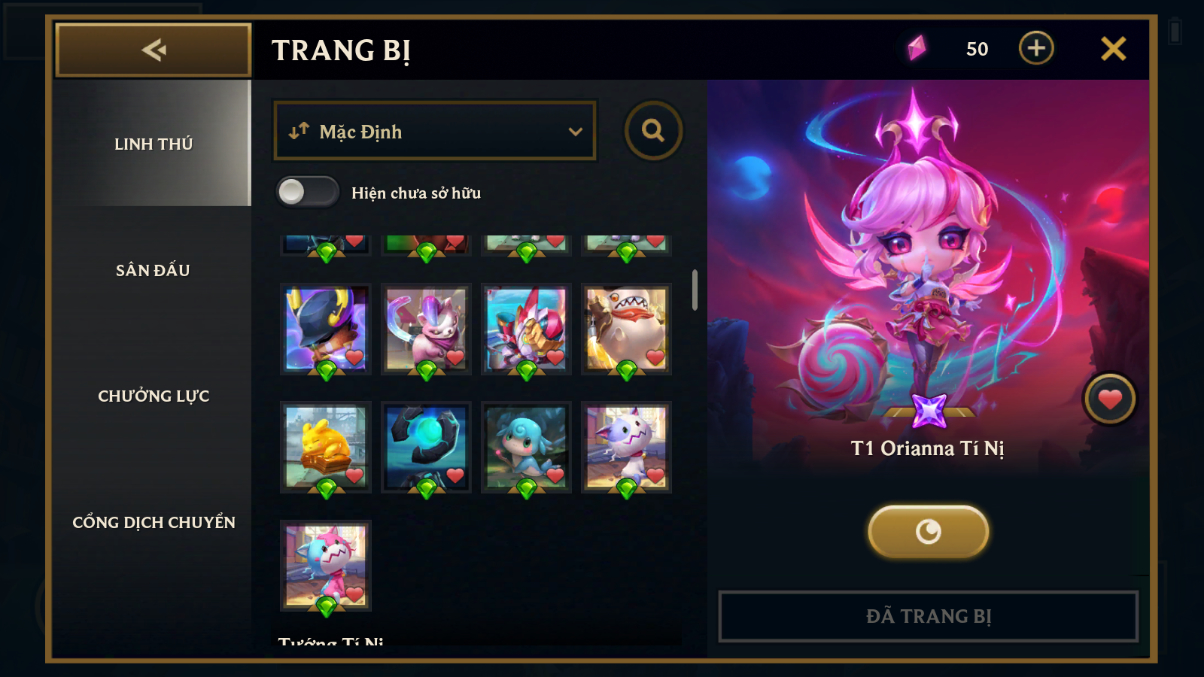1204x677 pixels.
Task: Toggle heart on the golden shark pet thumbnail
Action: [x=655, y=358]
